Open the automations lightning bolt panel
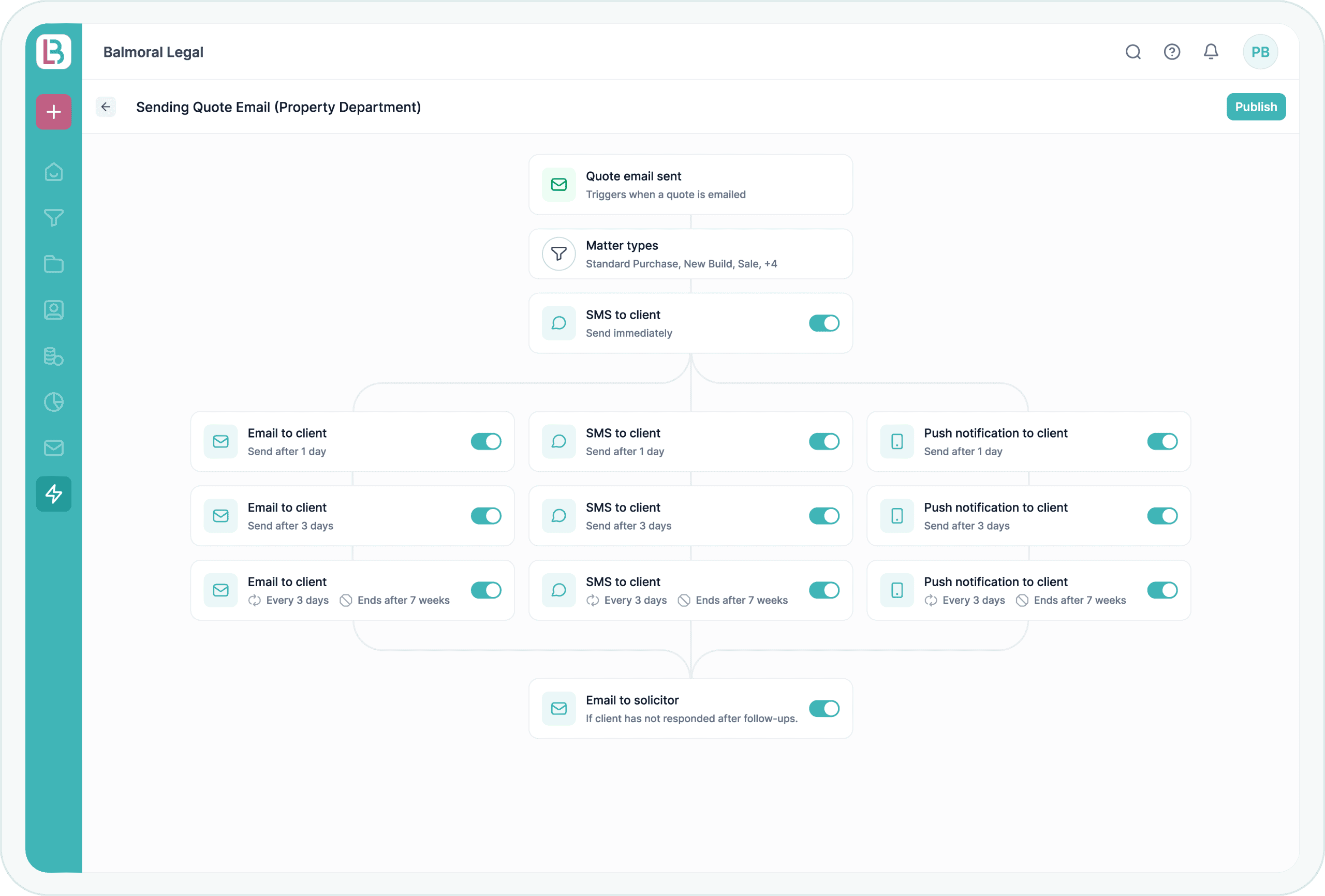The height and width of the screenshot is (896, 1325). pyautogui.click(x=53, y=494)
